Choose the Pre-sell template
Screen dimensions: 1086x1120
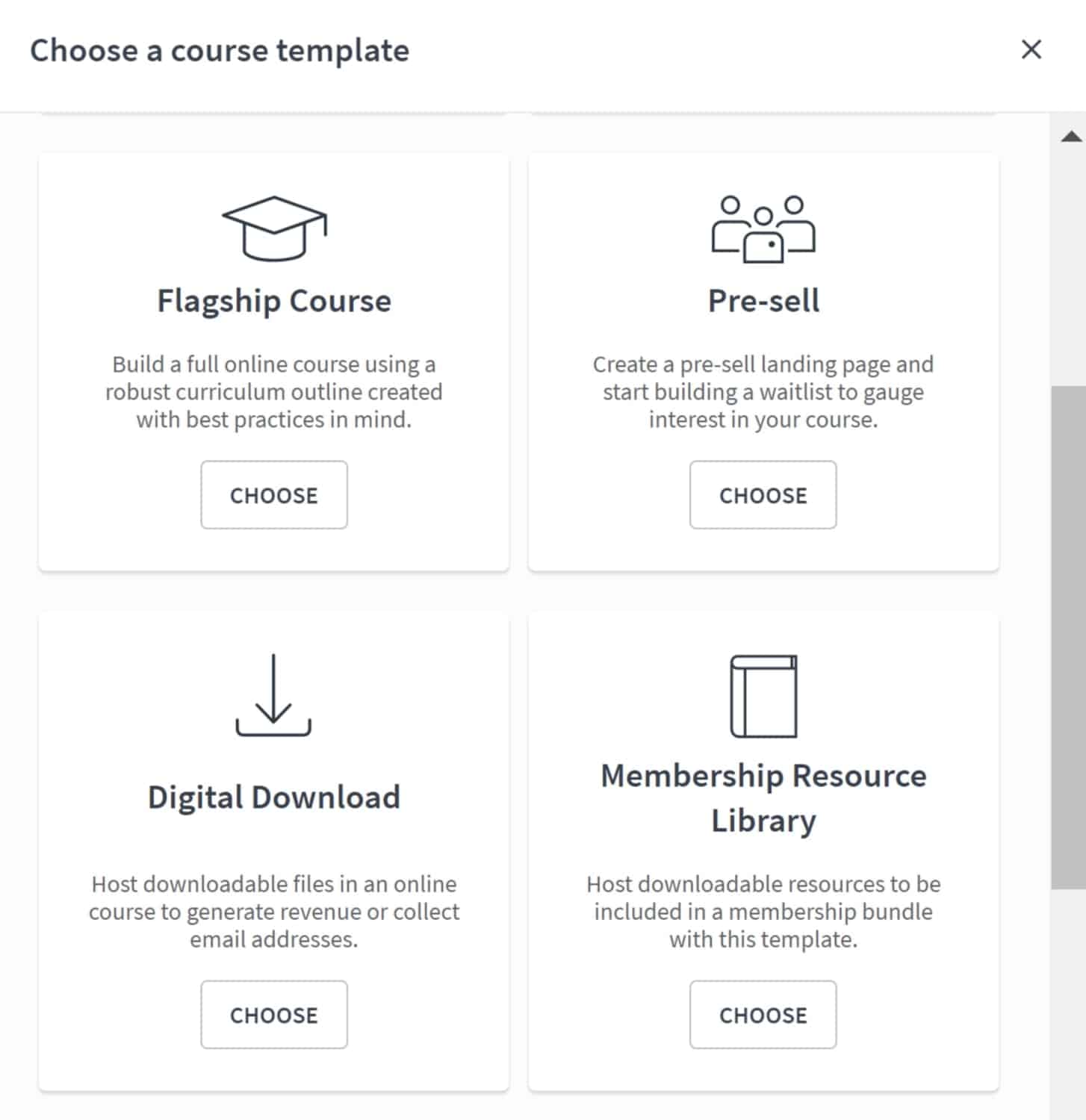click(x=763, y=495)
